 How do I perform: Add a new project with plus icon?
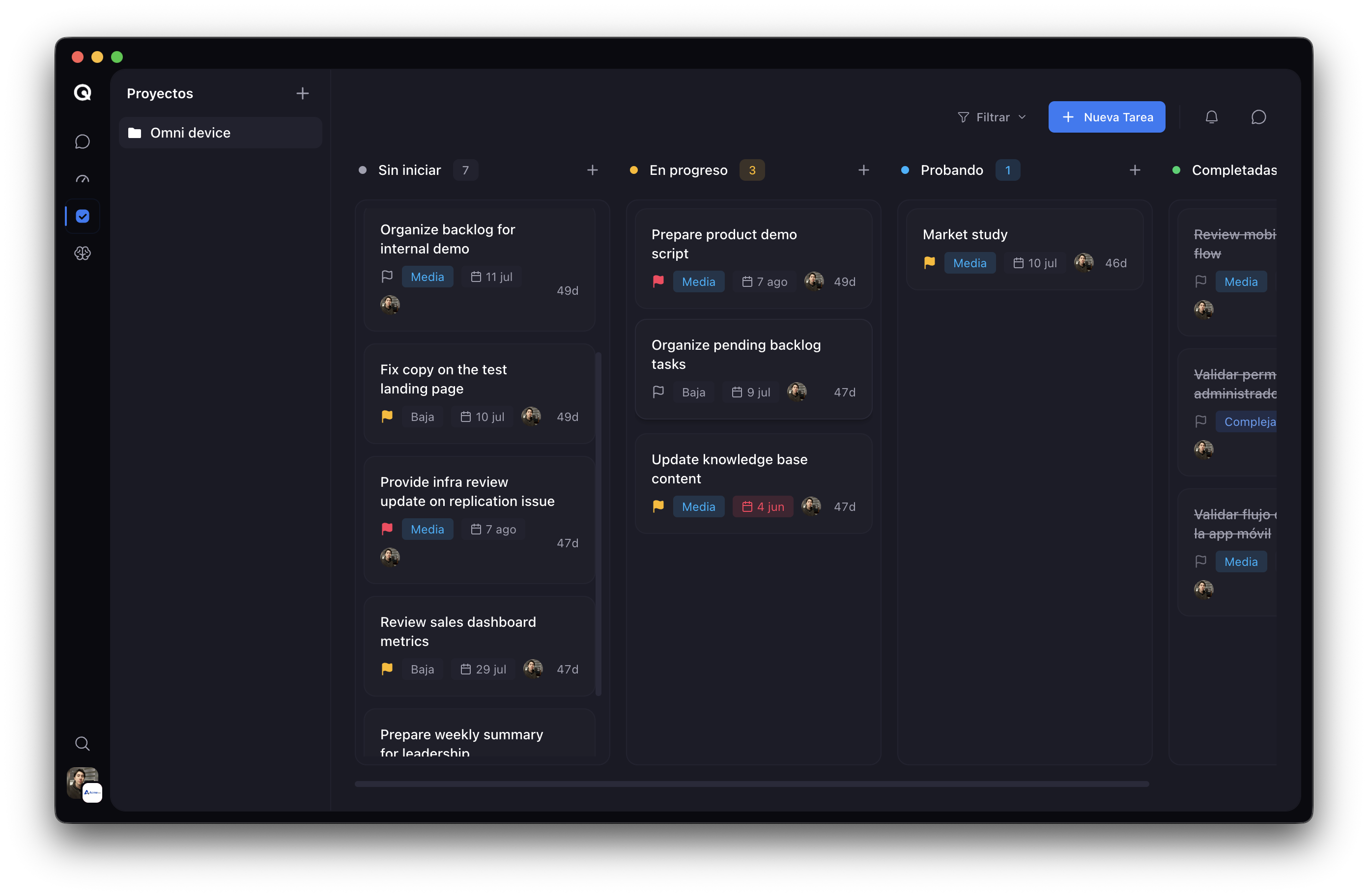(x=302, y=93)
